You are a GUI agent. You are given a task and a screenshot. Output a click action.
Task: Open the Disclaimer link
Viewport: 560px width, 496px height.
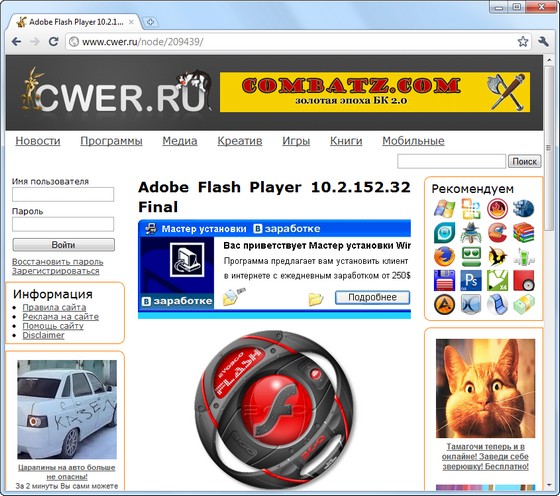coord(43,335)
